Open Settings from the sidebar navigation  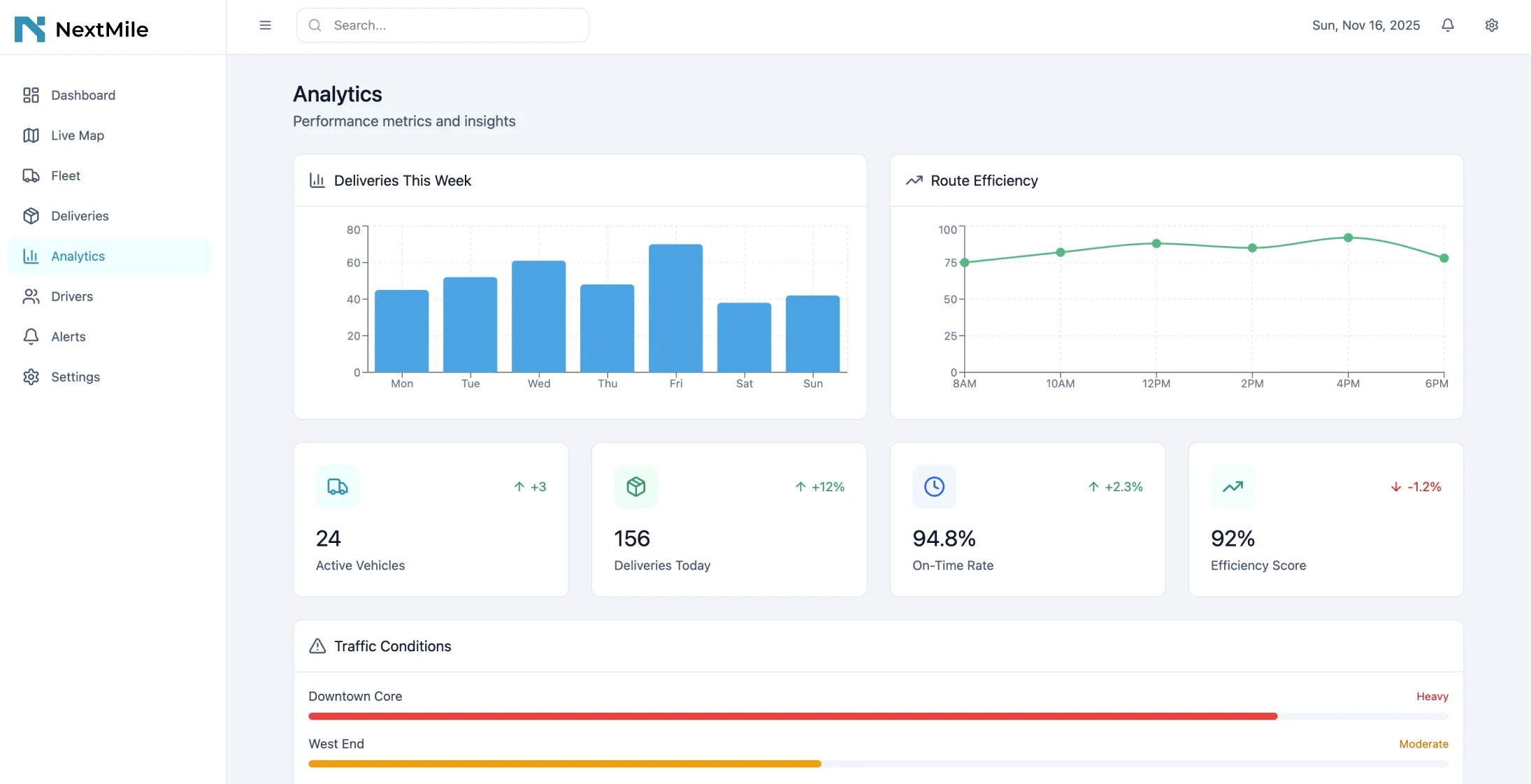75,377
